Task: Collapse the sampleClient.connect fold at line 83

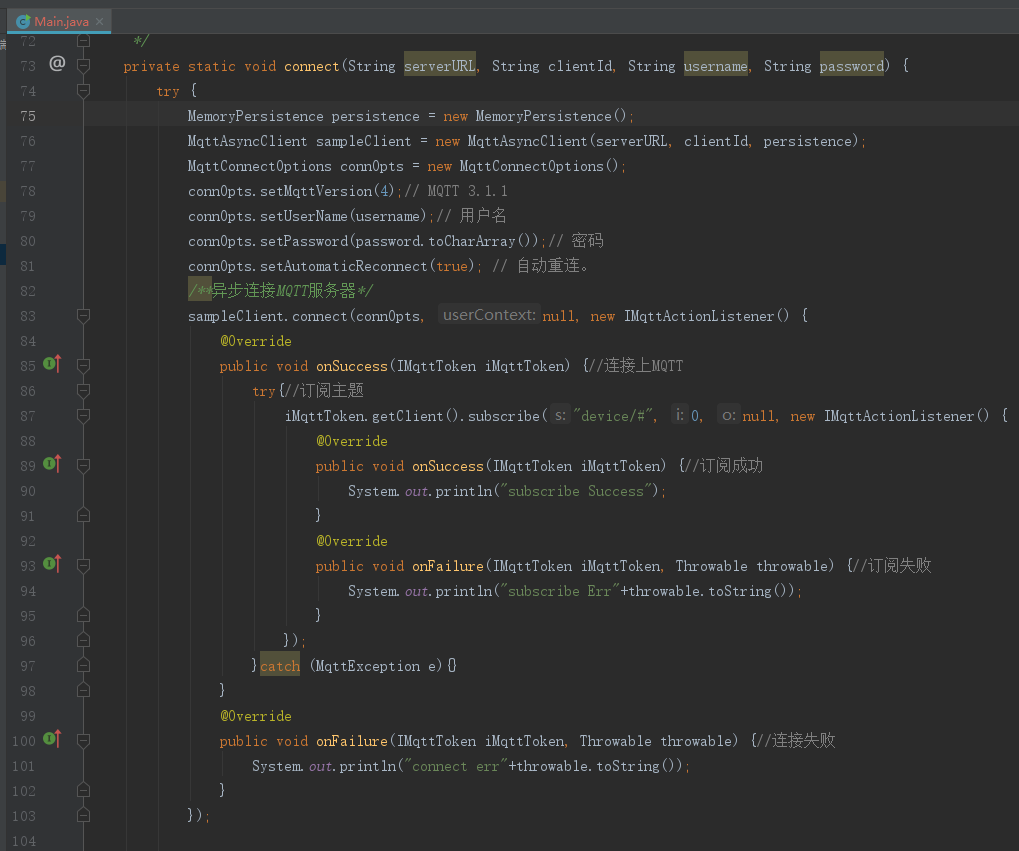Action: tap(83, 316)
